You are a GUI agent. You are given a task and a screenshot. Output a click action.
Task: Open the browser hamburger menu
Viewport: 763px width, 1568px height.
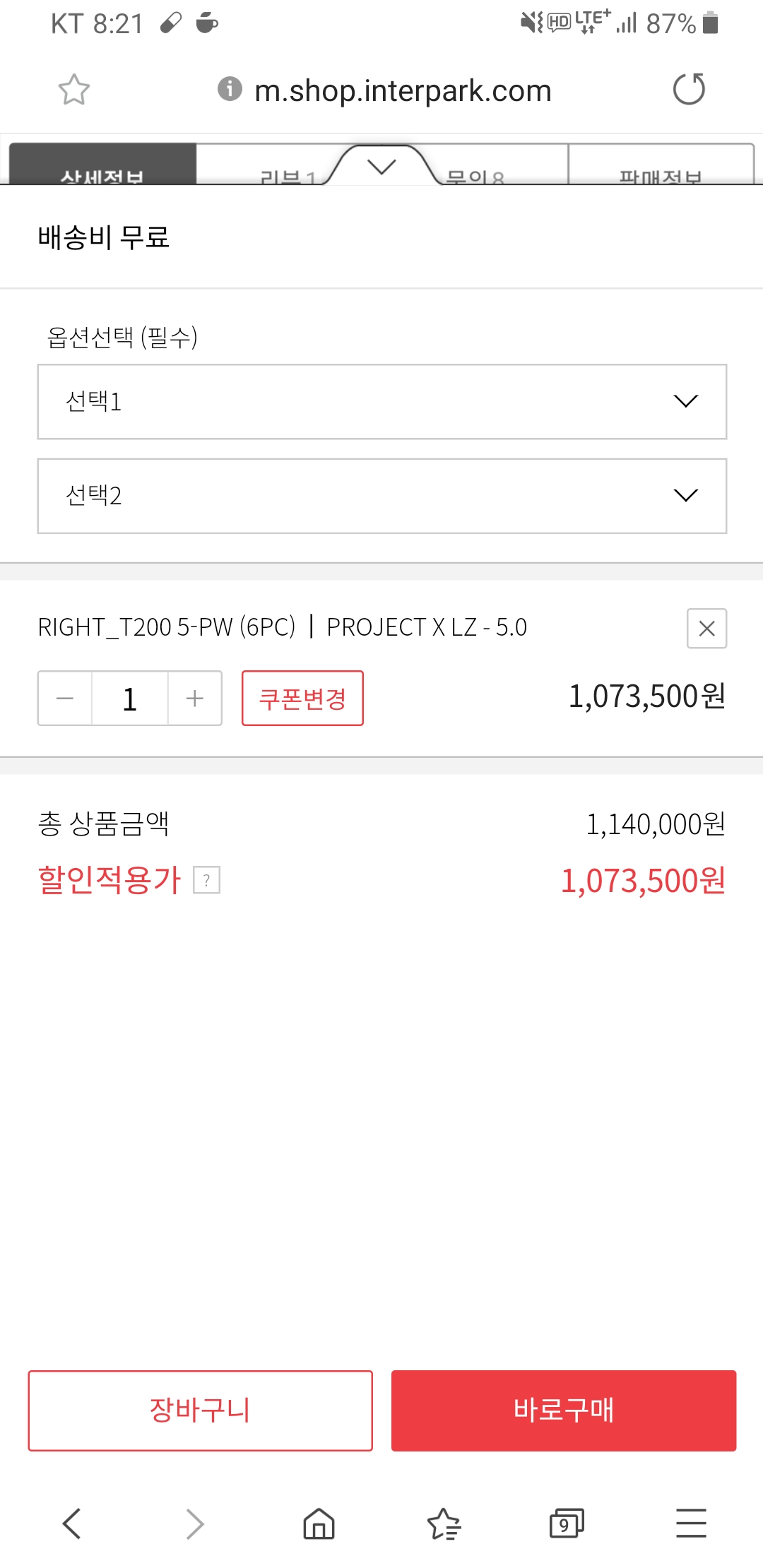click(691, 1524)
